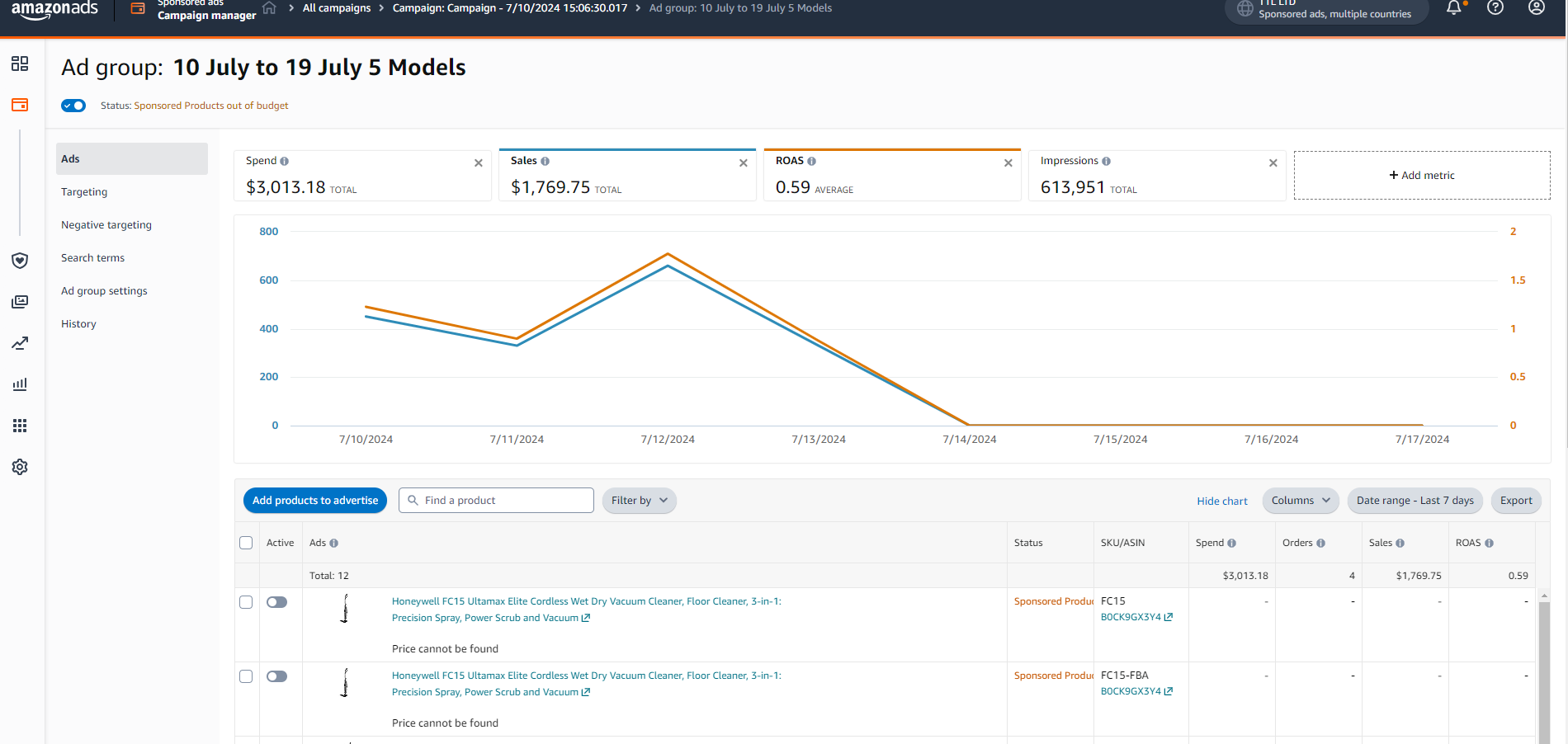Show info for the Sales metric card
The image size is (1568, 744).
(545, 162)
